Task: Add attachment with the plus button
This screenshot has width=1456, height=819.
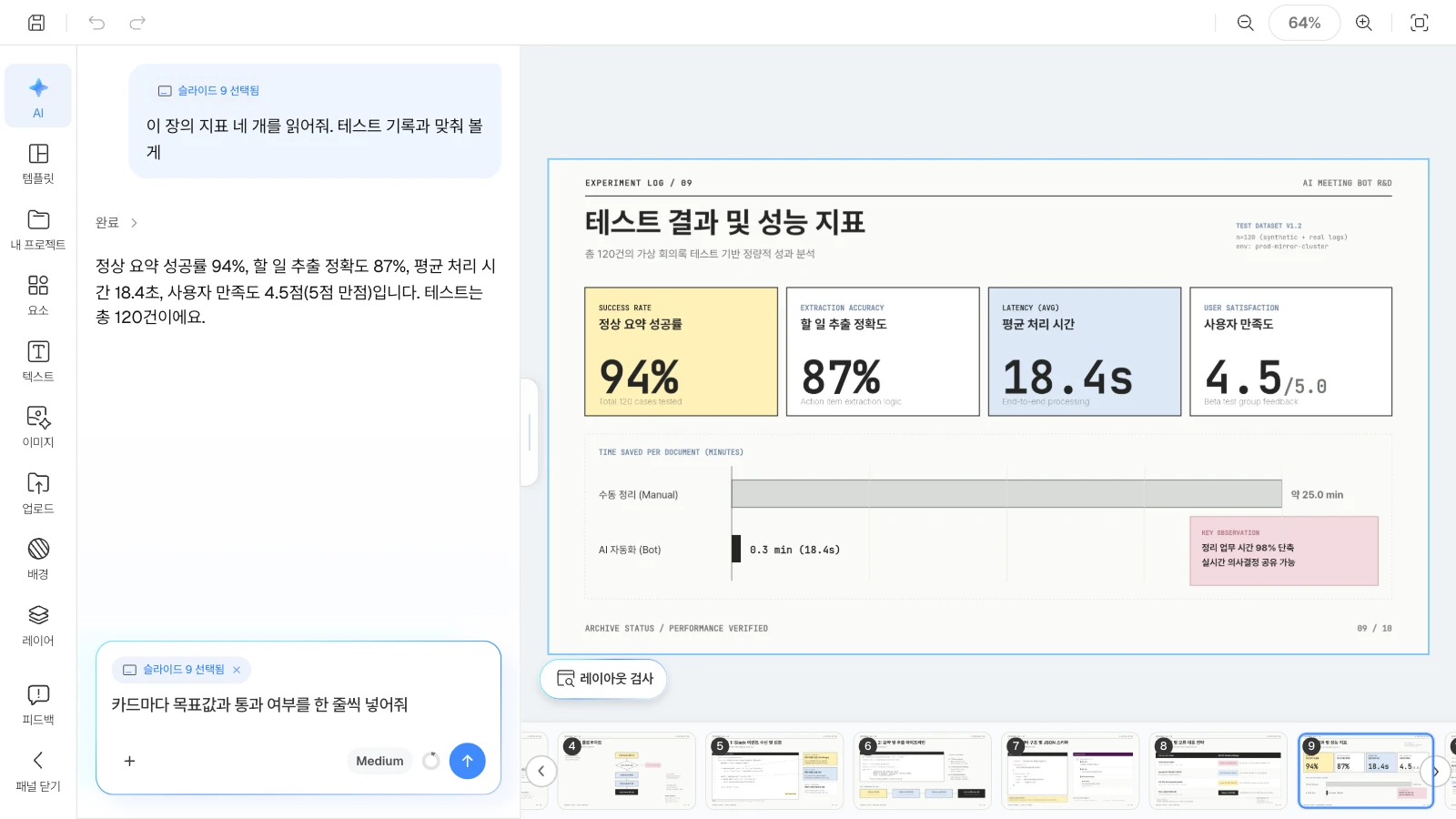Action: click(129, 761)
